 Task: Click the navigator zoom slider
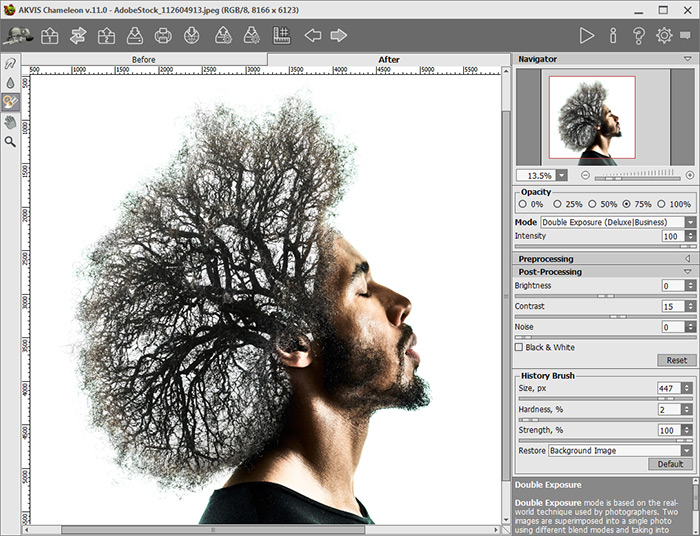(x=638, y=178)
